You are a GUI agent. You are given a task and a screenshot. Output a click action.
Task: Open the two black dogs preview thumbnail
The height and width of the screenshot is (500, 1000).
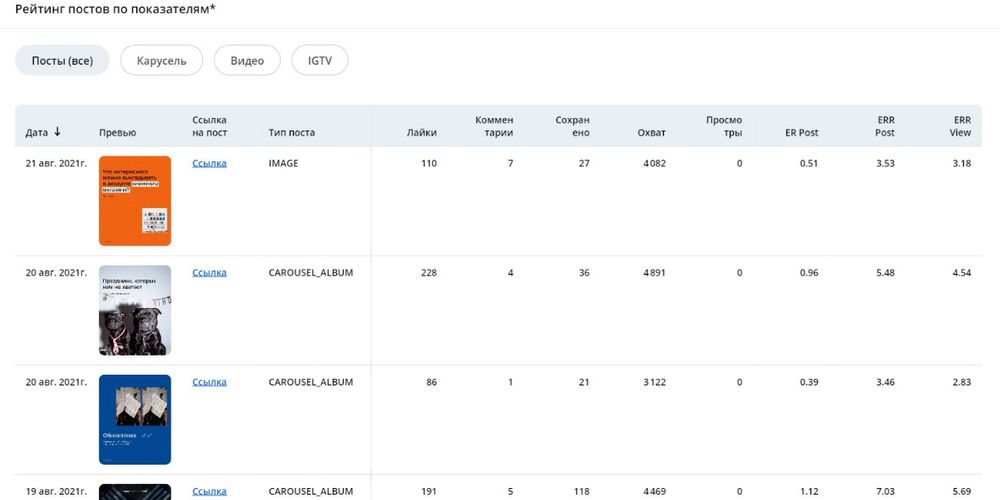coord(135,311)
